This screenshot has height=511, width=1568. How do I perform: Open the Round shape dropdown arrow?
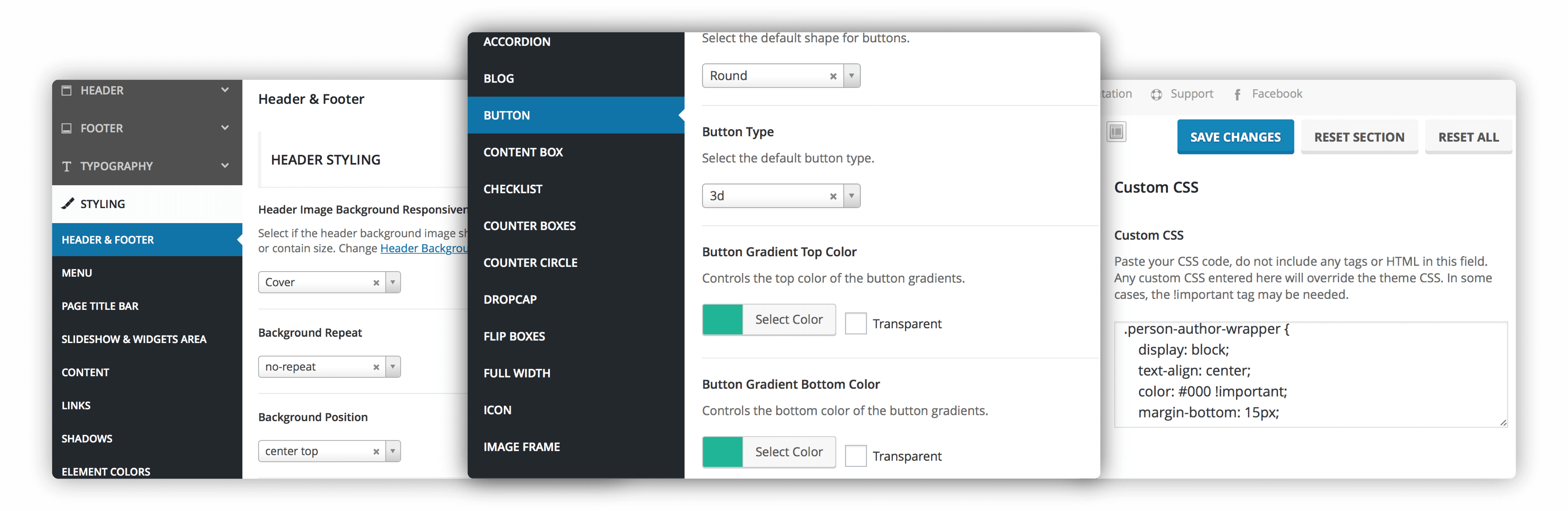point(852,76)
